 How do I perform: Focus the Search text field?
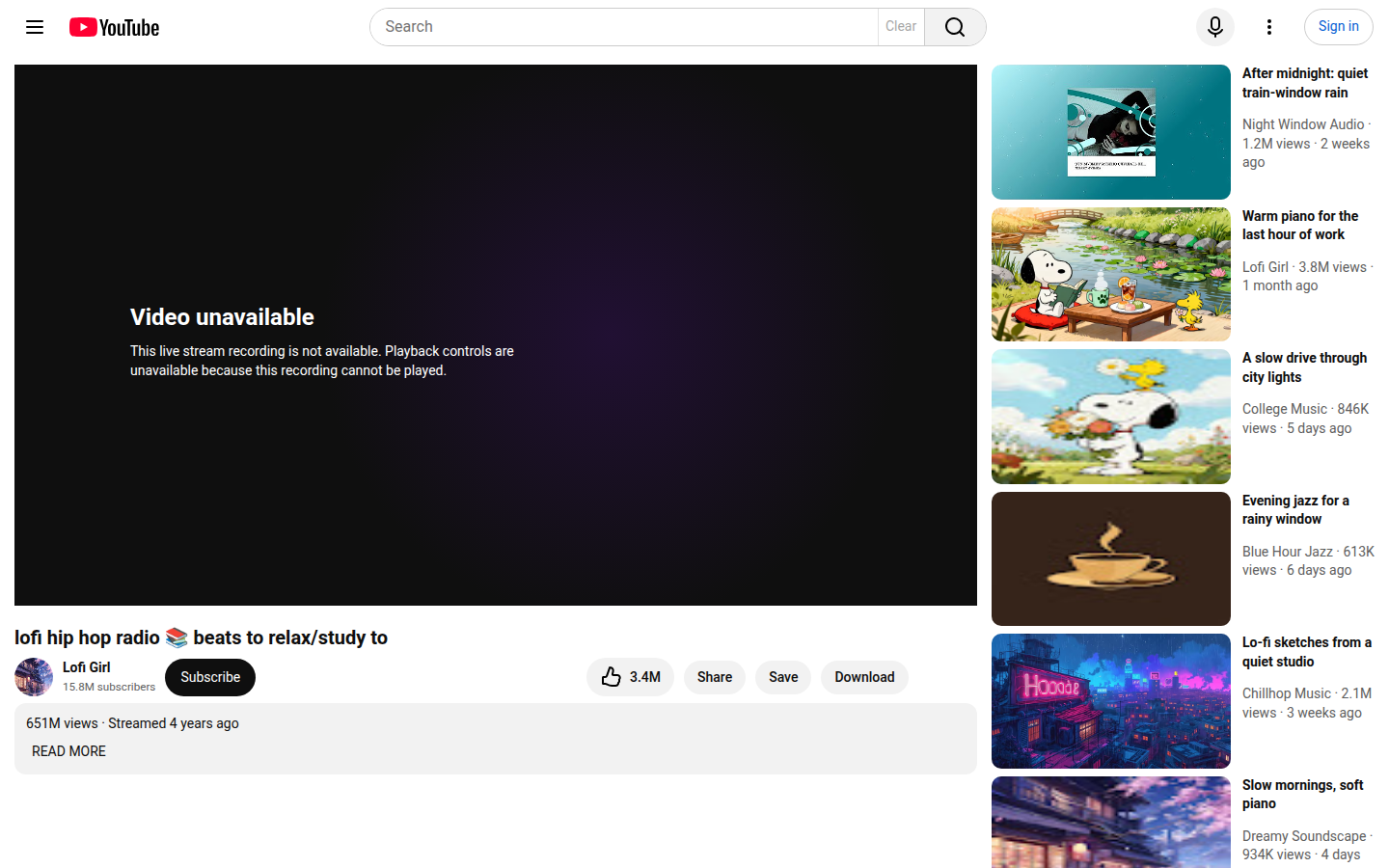click(x=624, y=27)
